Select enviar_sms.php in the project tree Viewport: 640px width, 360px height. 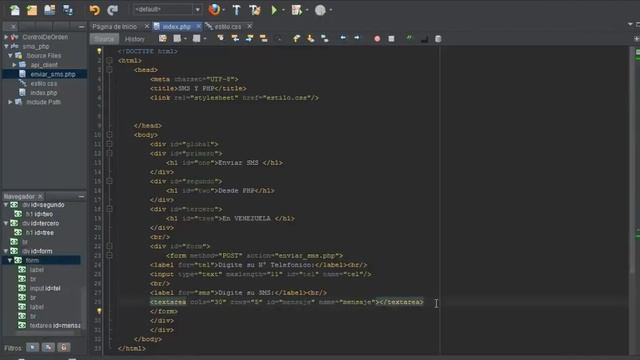click(x=53, y=74)
